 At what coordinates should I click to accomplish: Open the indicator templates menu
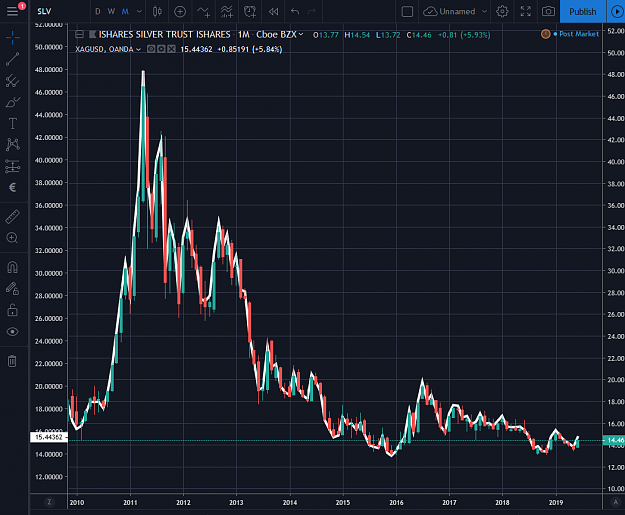227,12
